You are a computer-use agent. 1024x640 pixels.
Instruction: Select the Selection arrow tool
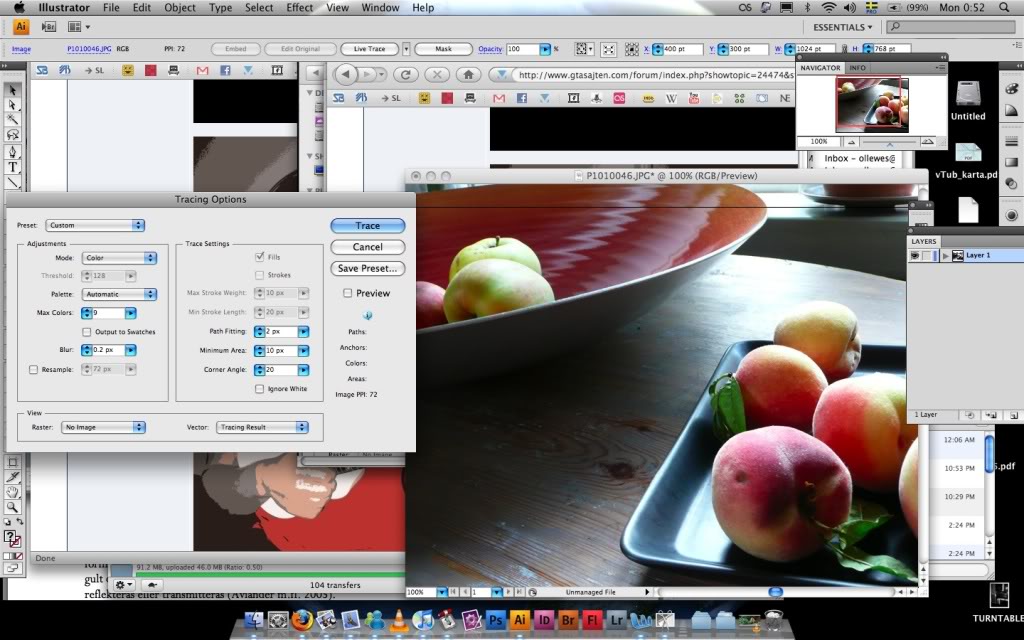coord(12,89)
